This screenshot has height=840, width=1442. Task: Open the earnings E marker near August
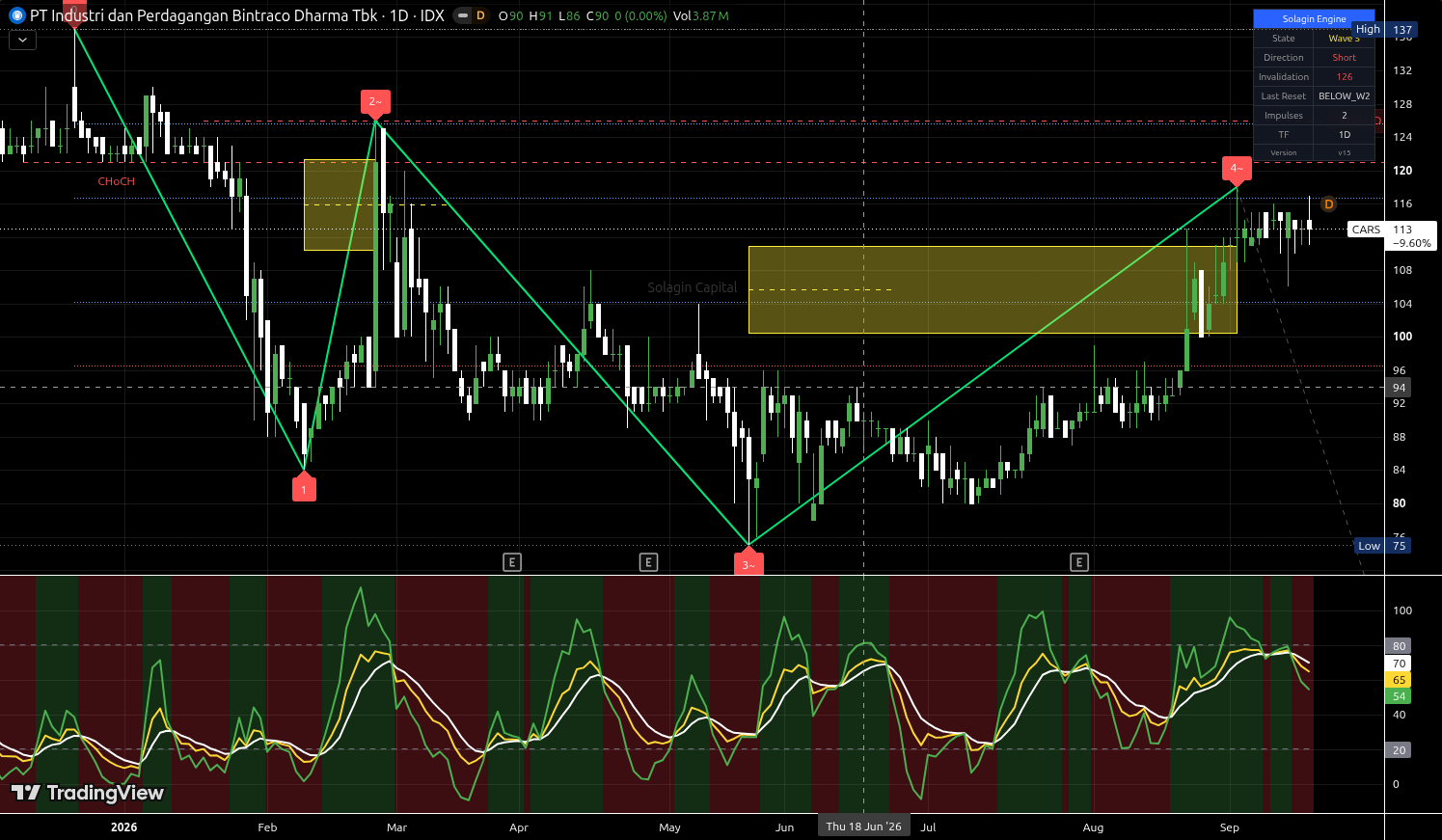(1079, 562)
